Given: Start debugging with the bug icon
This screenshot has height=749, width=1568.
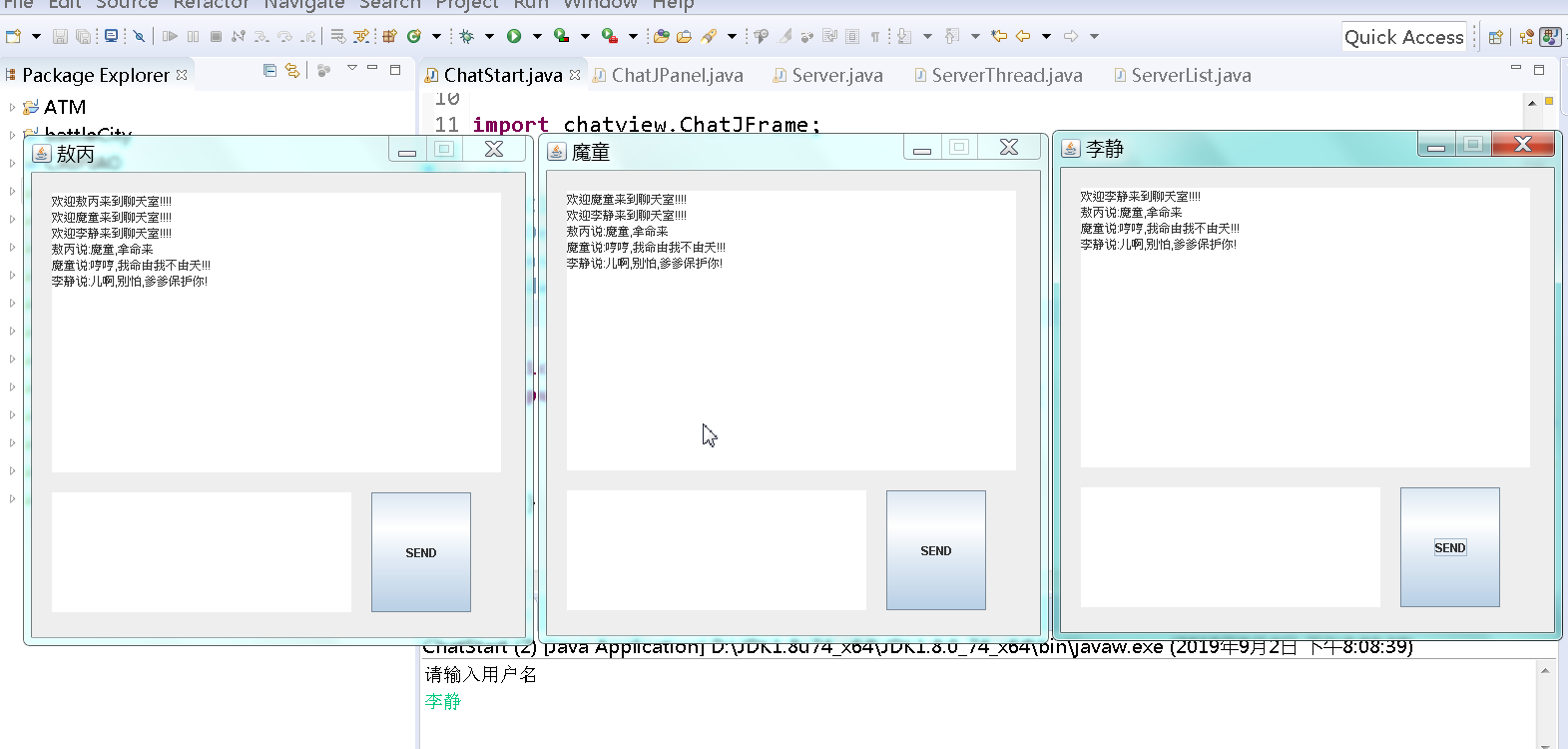Looking at the screenshot, I should pos(466,36).
